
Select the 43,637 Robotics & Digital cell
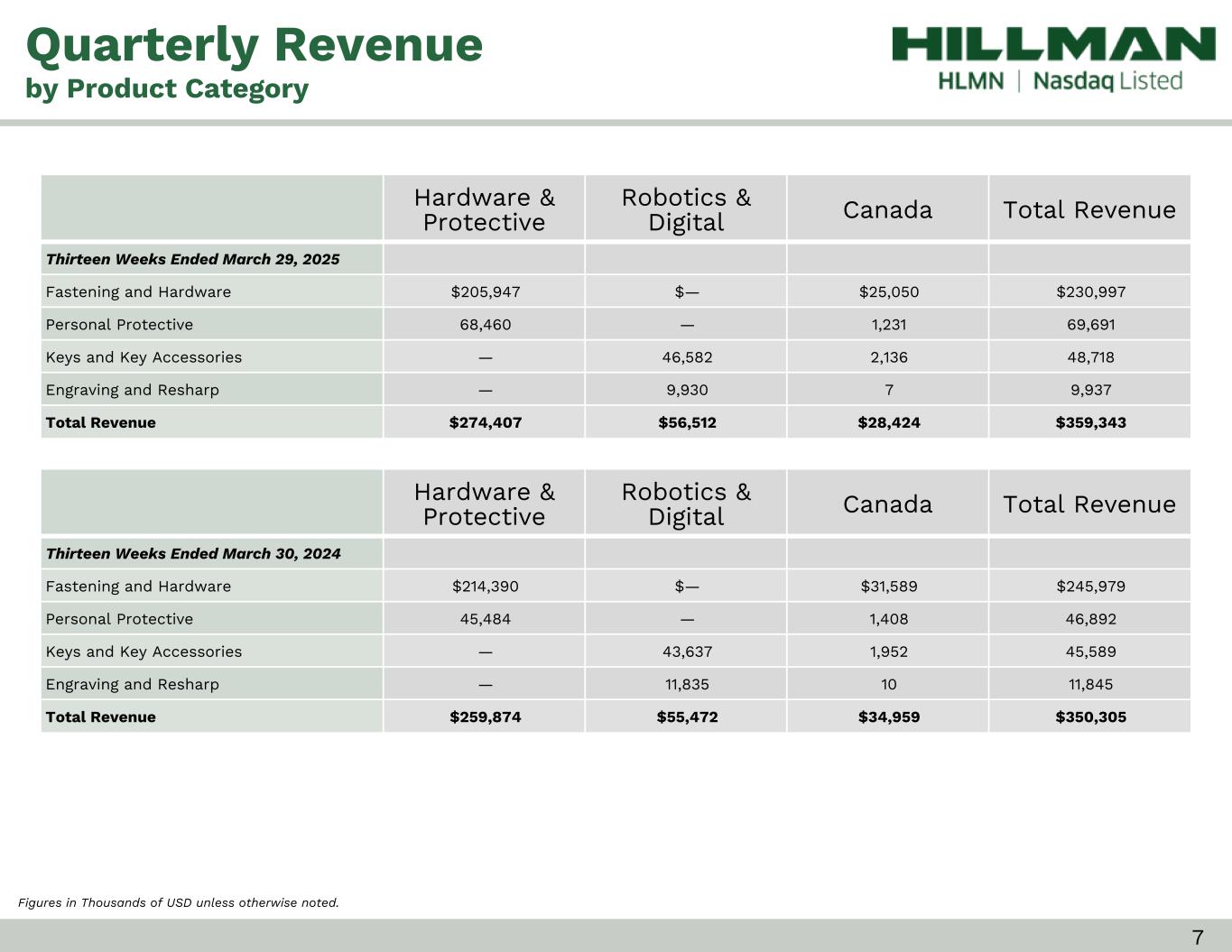pos(687,652)
